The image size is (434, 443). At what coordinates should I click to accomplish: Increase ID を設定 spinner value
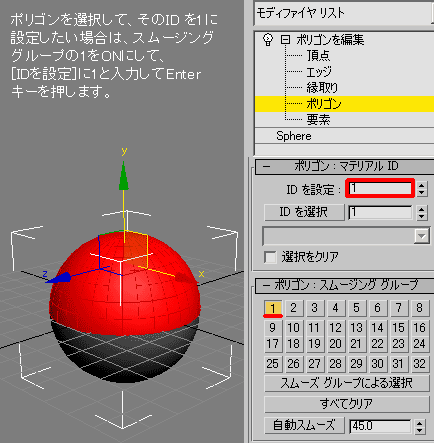click(422, 185)
